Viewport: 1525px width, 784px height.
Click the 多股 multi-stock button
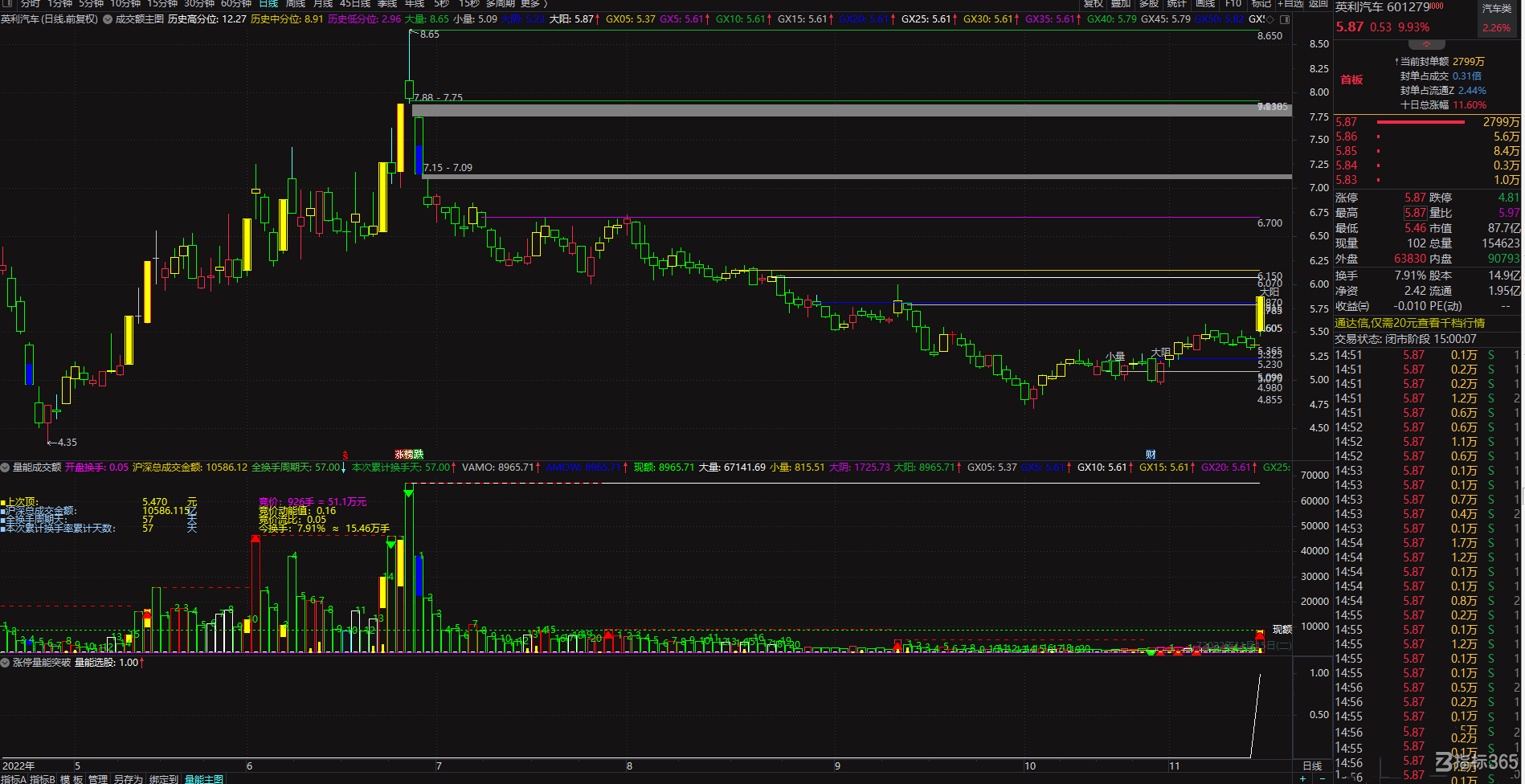point(1149,4)
